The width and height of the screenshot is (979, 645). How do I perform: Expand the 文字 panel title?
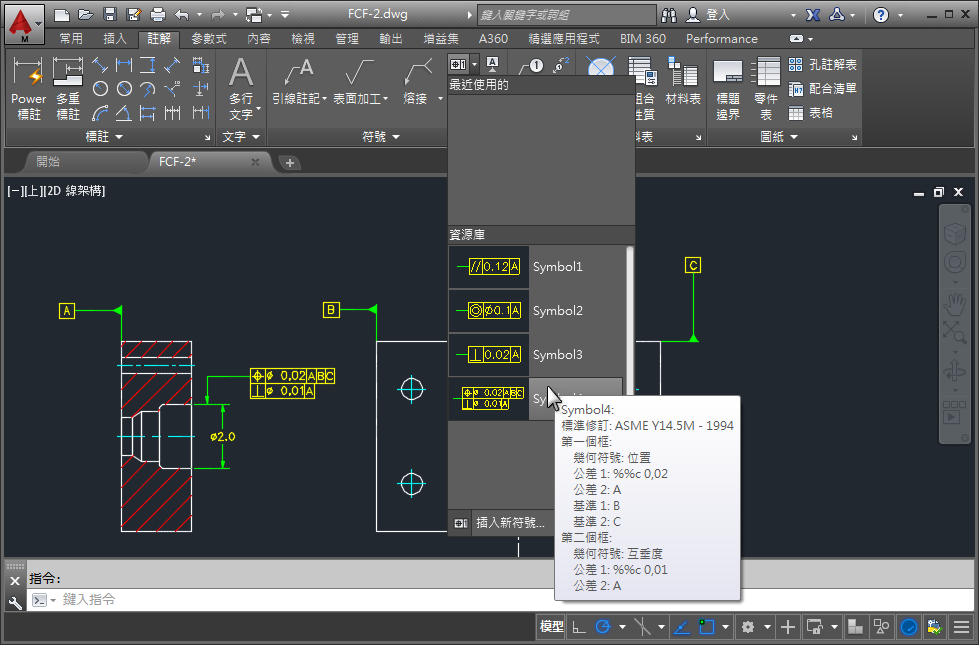(240, 137)
